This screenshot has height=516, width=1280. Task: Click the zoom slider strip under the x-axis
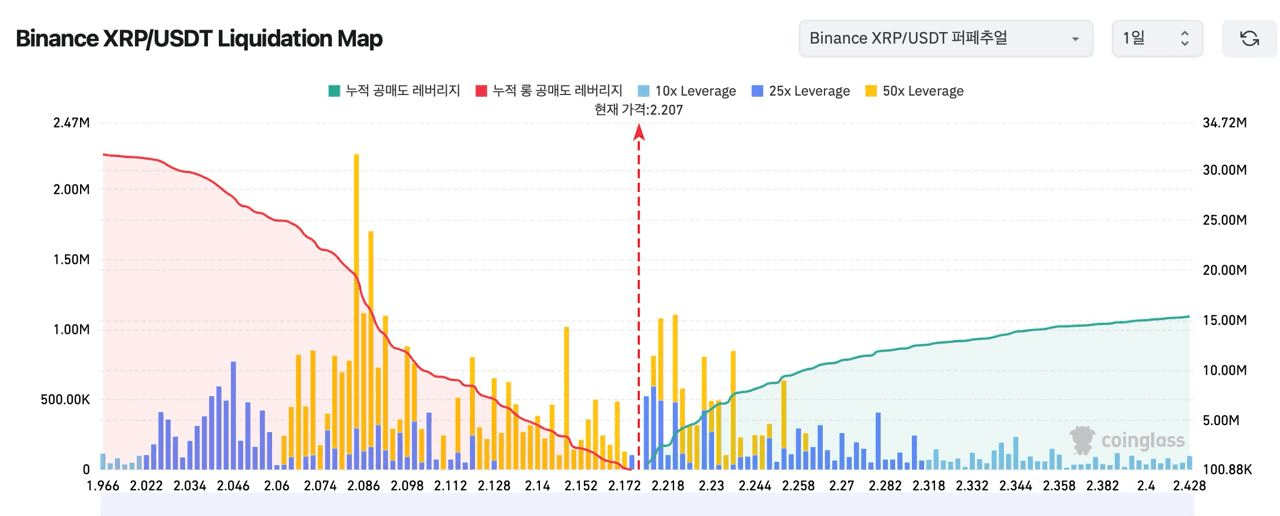tap(645, 504)
